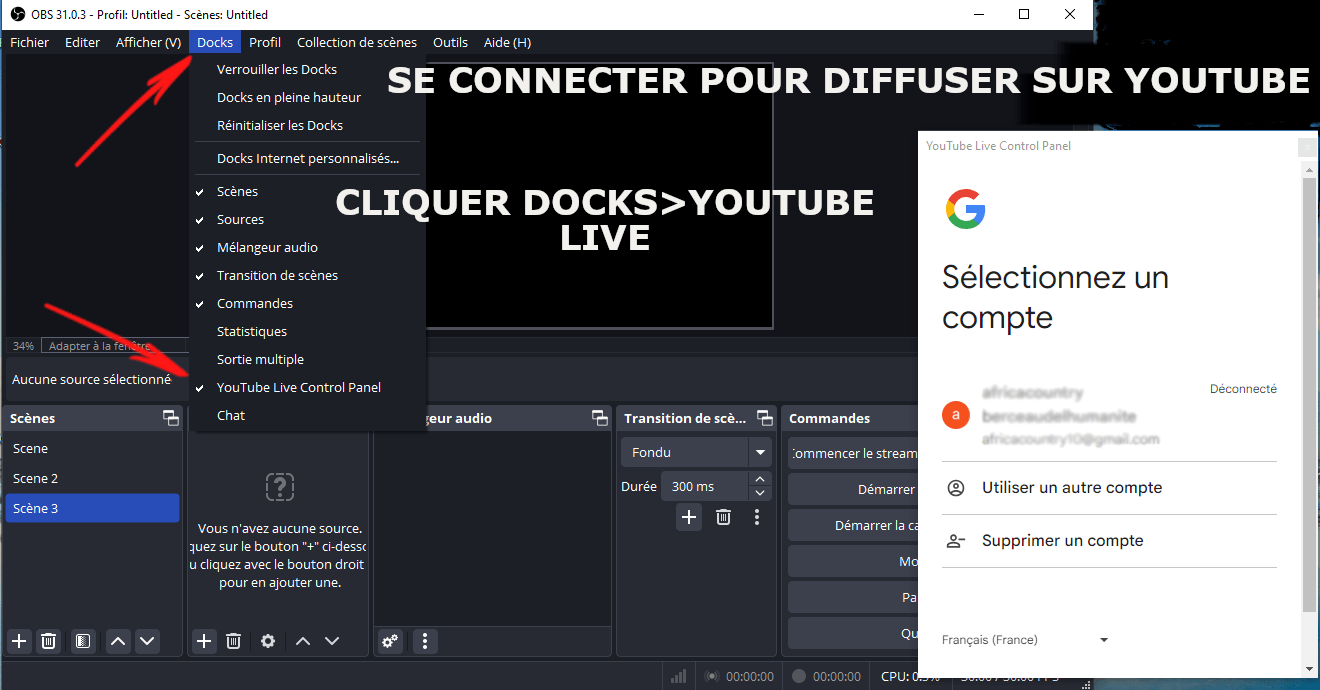Open the Outils menu

(451, 42)
